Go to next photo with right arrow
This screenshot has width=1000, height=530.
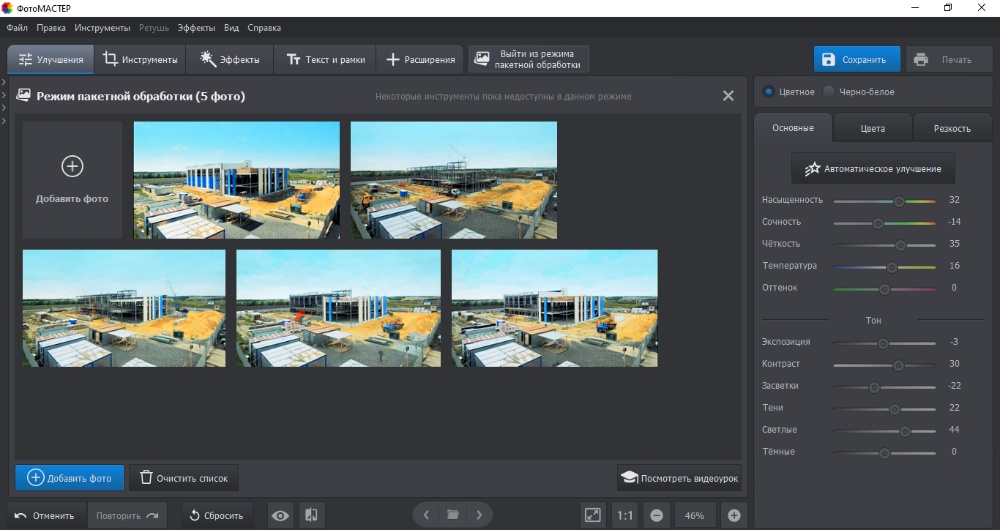(x=479, y=515)
